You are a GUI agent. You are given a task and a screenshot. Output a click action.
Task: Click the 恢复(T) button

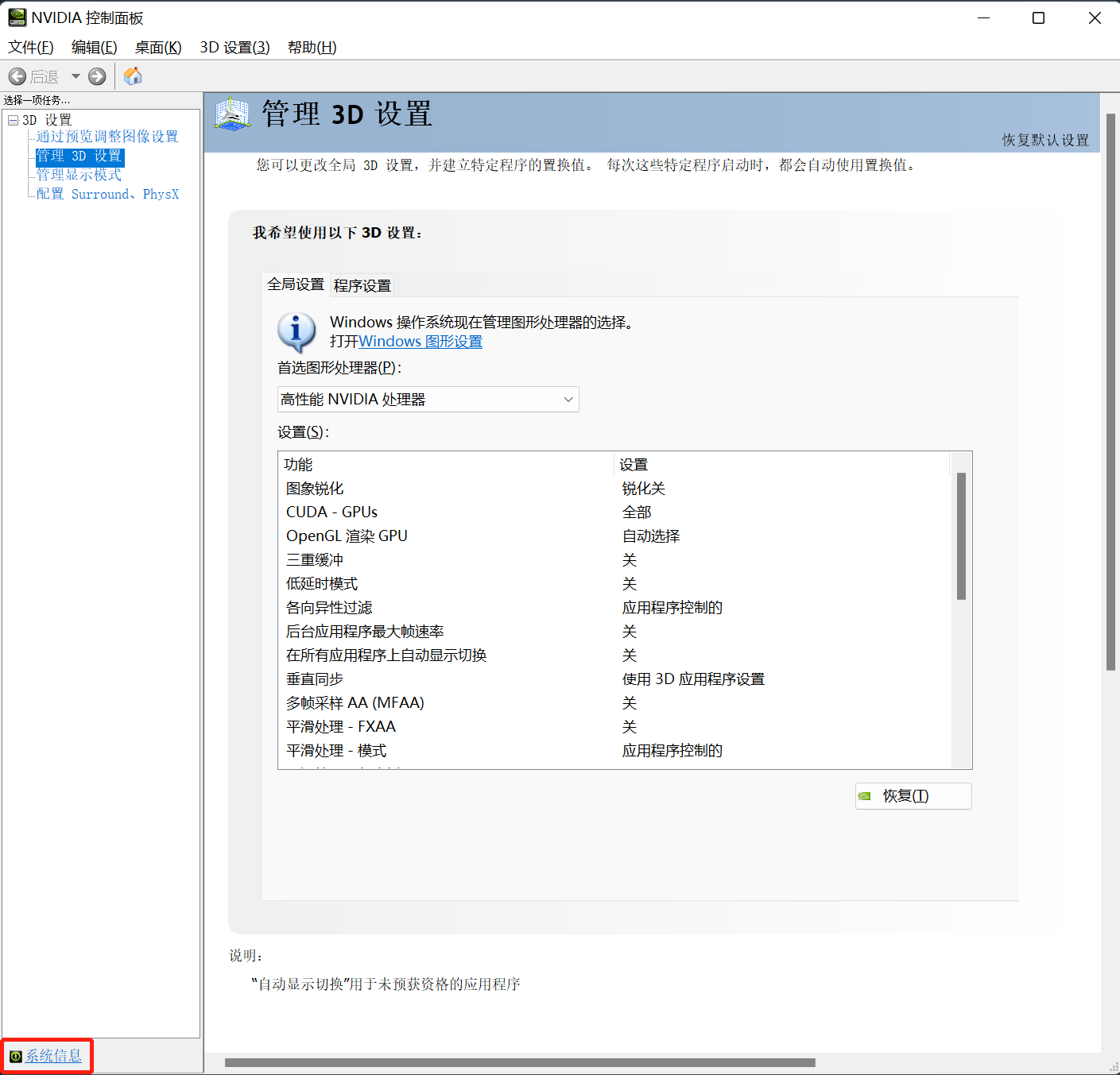click(913, 796)
